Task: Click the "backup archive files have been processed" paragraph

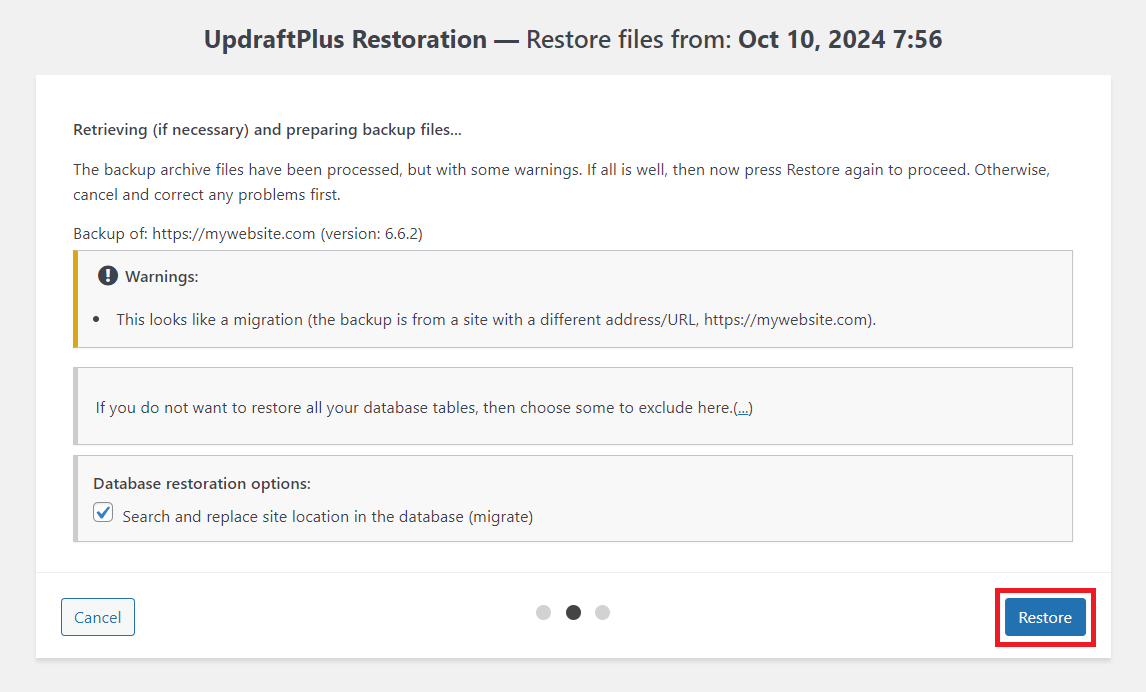Action: pos(560,170)
